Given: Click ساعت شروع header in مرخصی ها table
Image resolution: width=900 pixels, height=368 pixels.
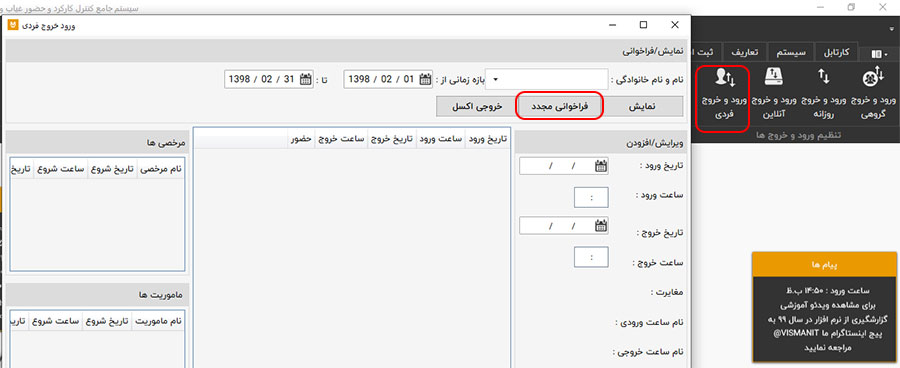Looking at the screenshot, I should pyautogui.click(x=61, y=169).
